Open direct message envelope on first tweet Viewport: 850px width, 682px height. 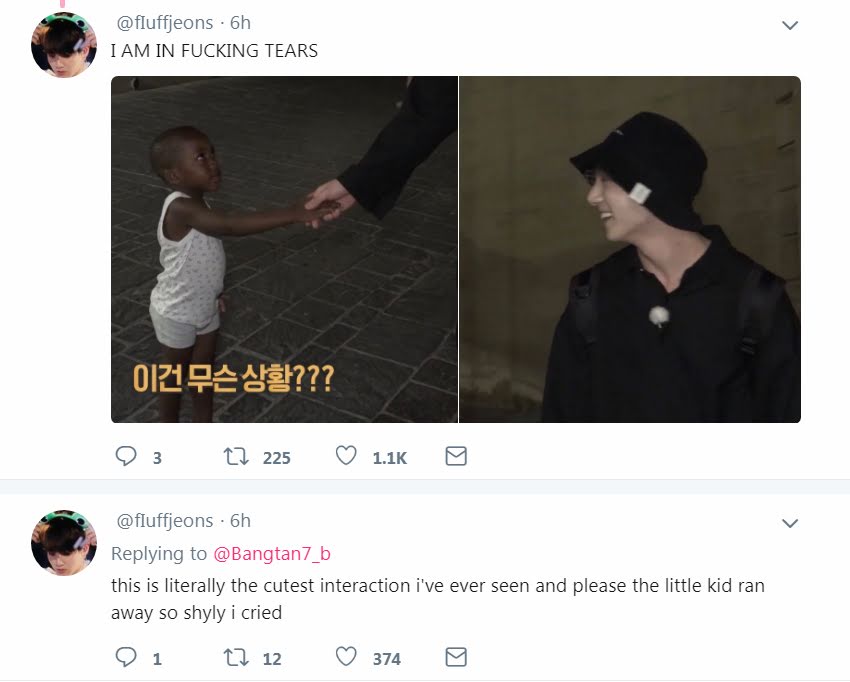coord(456,456)
